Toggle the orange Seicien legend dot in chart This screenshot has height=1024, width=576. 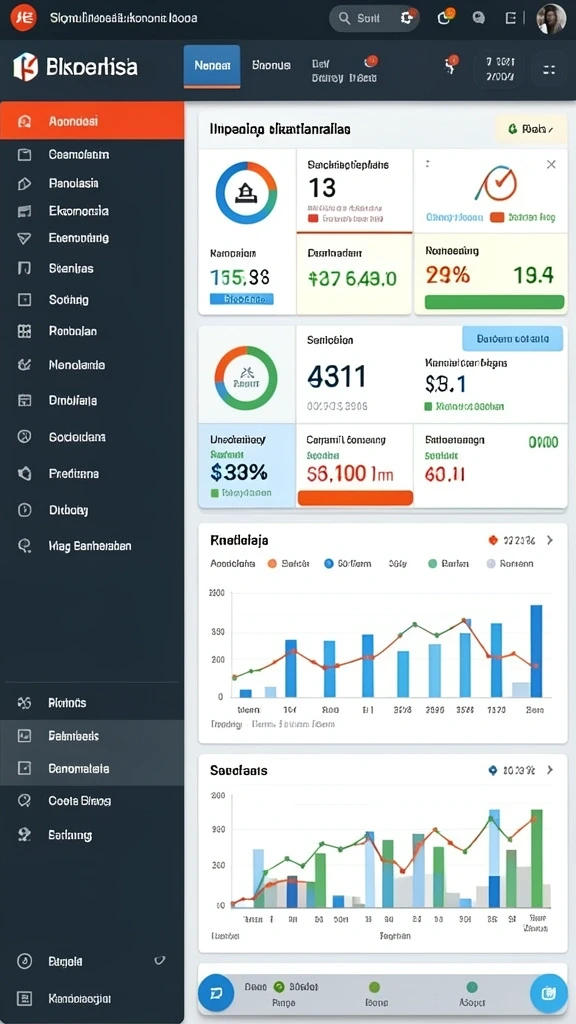pos(272,563)
